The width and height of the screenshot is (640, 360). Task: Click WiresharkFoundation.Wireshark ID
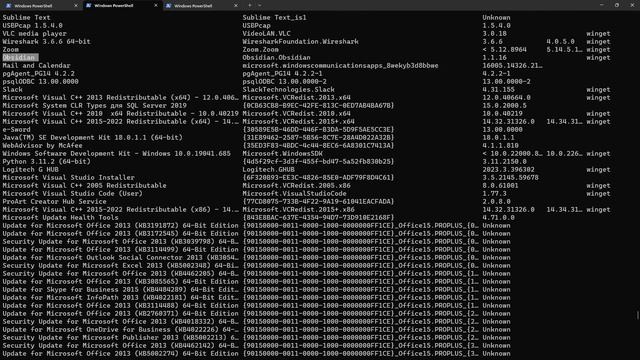pos(300,42)
